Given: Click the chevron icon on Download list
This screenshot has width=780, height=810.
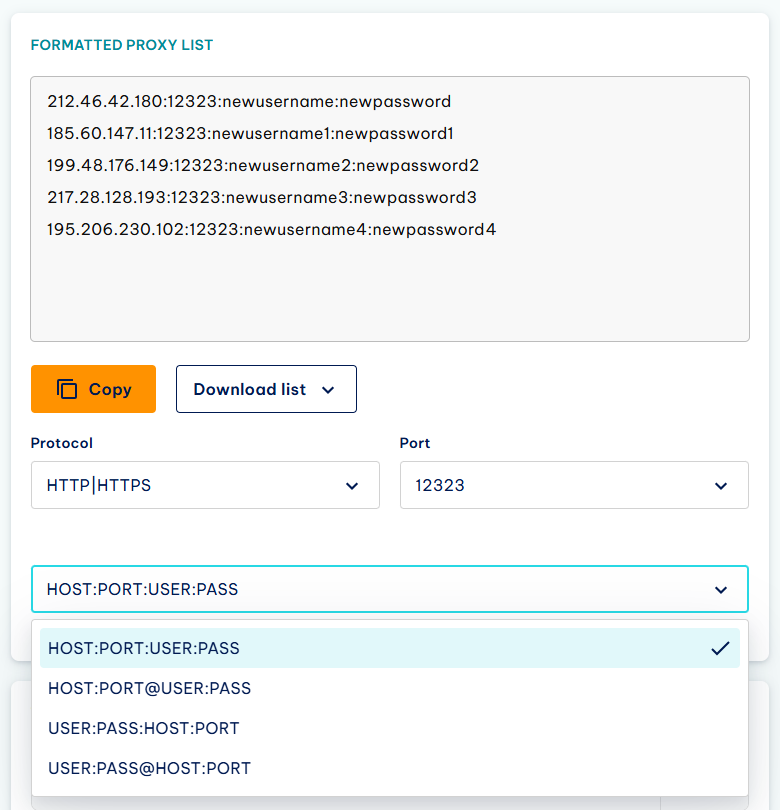Looking at the screenshot, I should tap(328, 390).
